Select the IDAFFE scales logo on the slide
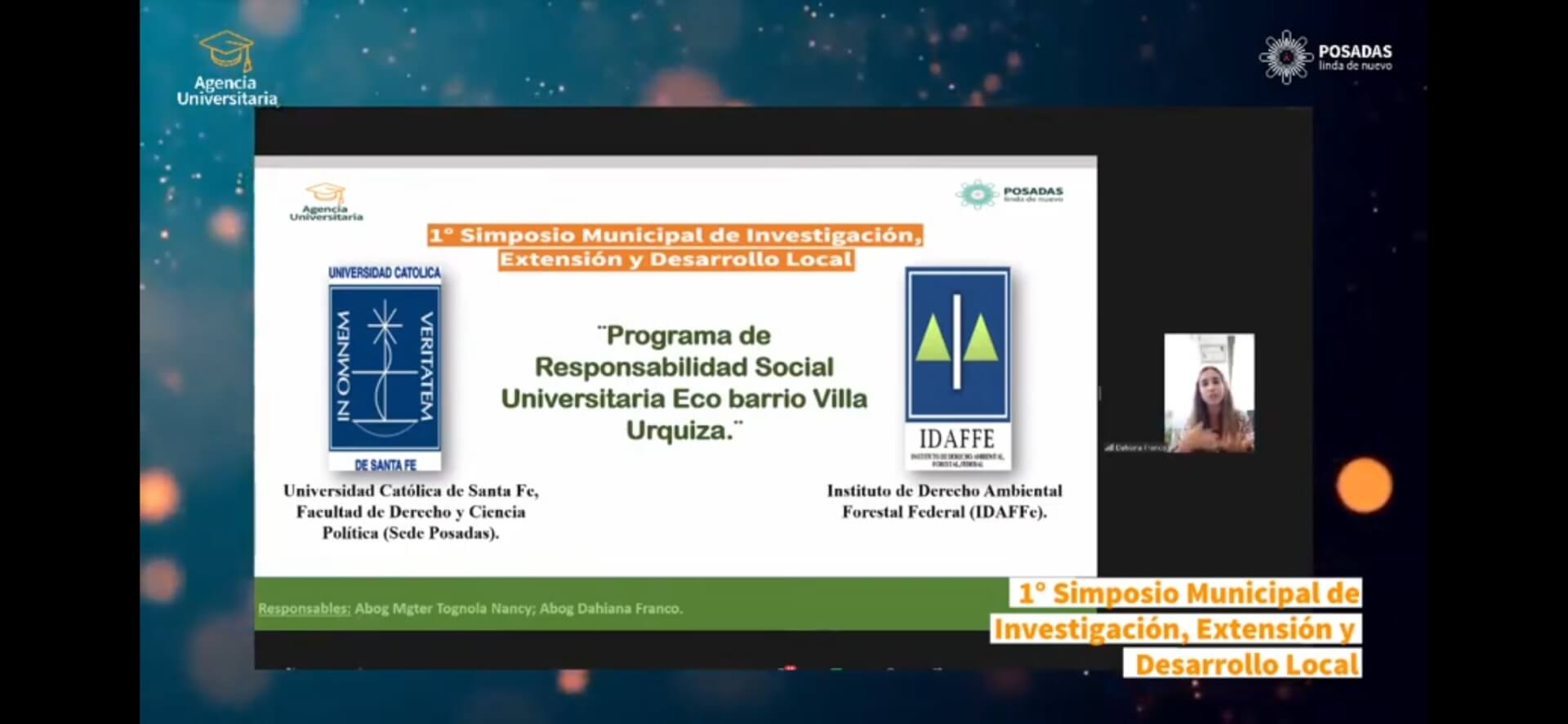This screenshot has width=1568, height=724. pos(957,368)
